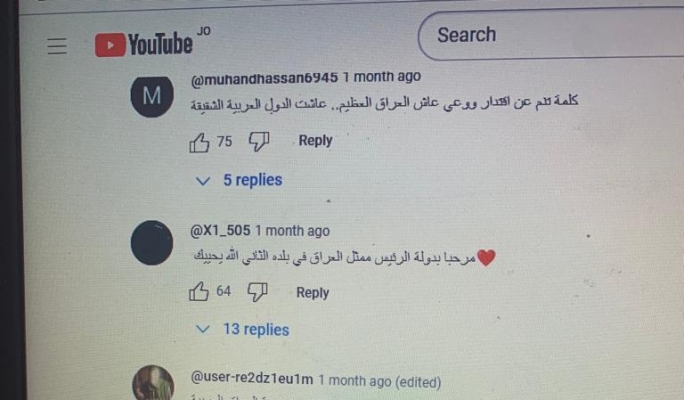684x400 pixels.
Task: Dislike the comment by @X1_505
Action: [257, 291]
